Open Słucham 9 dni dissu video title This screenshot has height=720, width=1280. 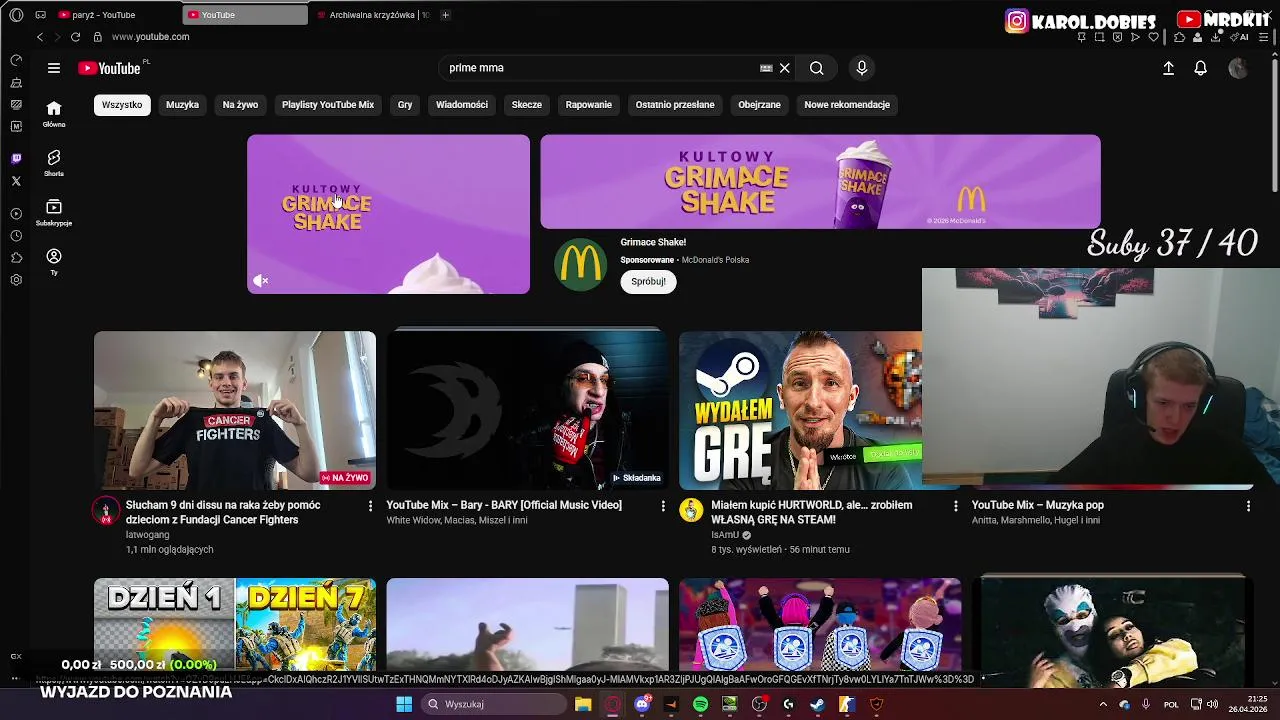(x=223, y=513)
